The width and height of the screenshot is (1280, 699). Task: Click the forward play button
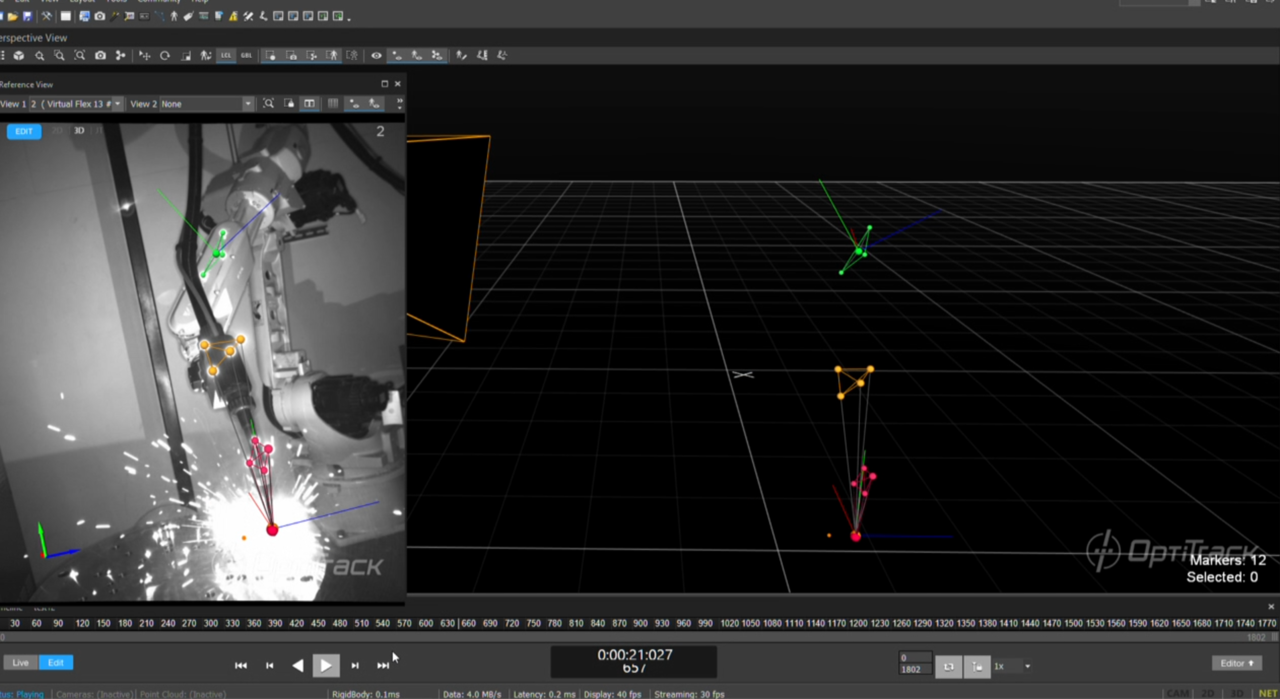pos(326,665)
